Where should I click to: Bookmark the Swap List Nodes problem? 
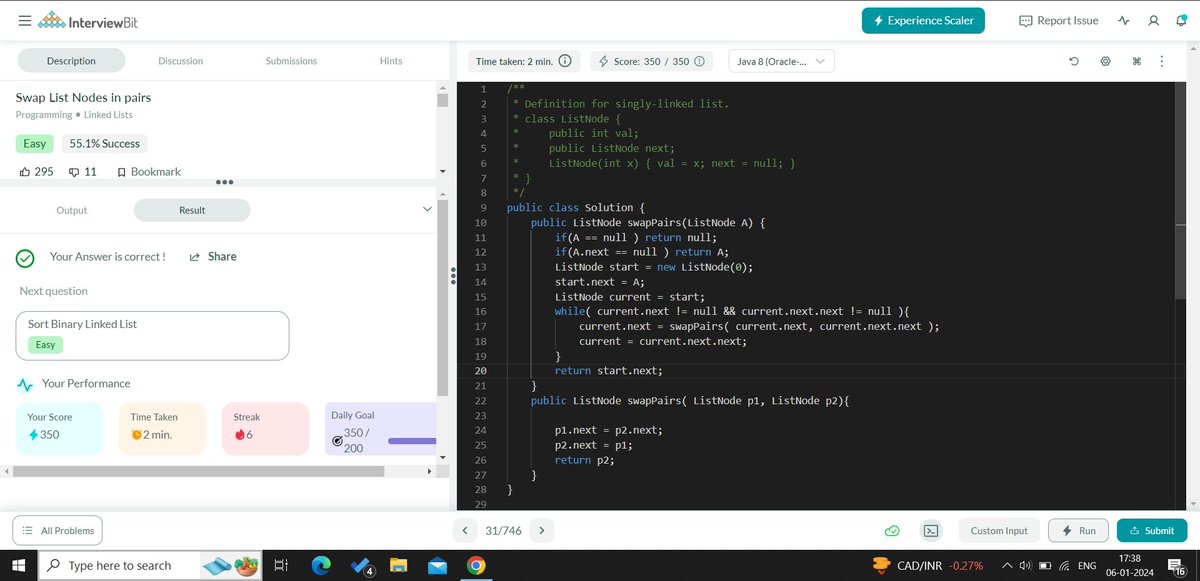pos(149,172)
